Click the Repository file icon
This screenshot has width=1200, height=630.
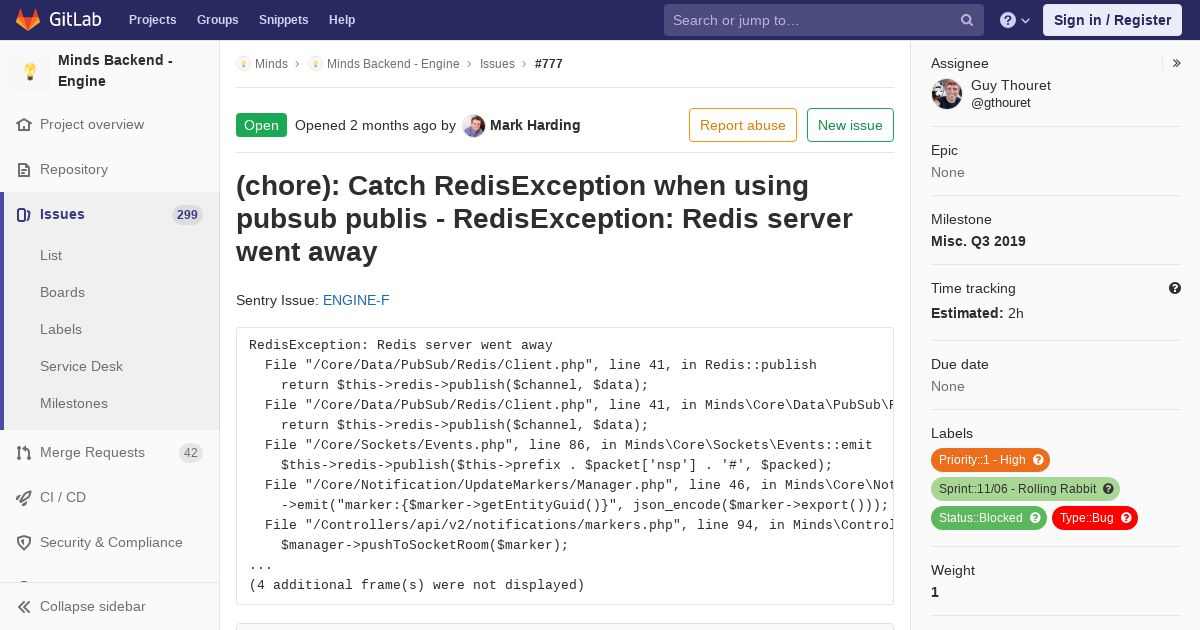(24, 170)
